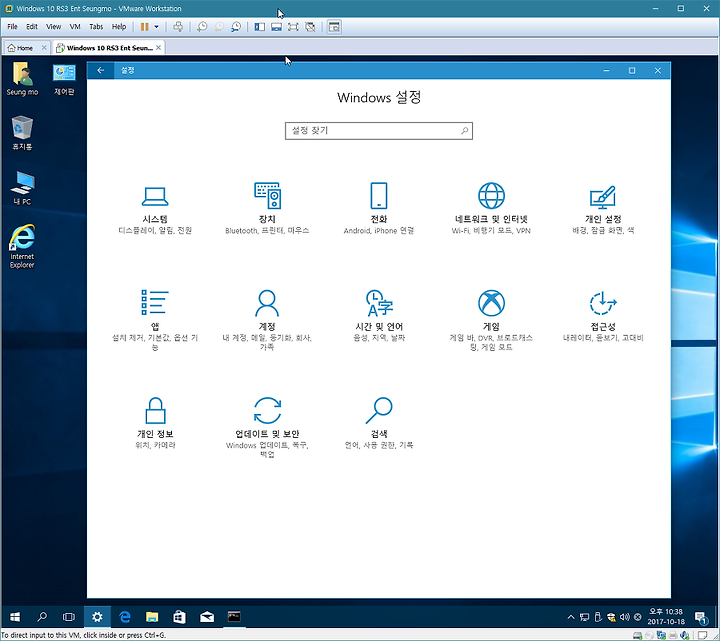Open the taskbar clock showing 10:38
Image resolution: width=720 pixels, height=641 pixels.
pos(666,617)
